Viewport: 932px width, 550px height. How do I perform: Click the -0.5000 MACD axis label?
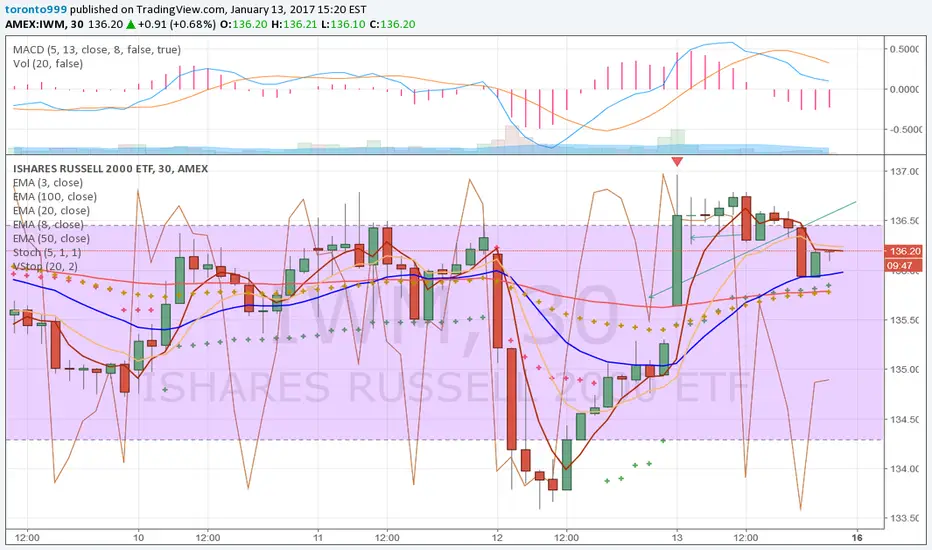coord(903,130)
